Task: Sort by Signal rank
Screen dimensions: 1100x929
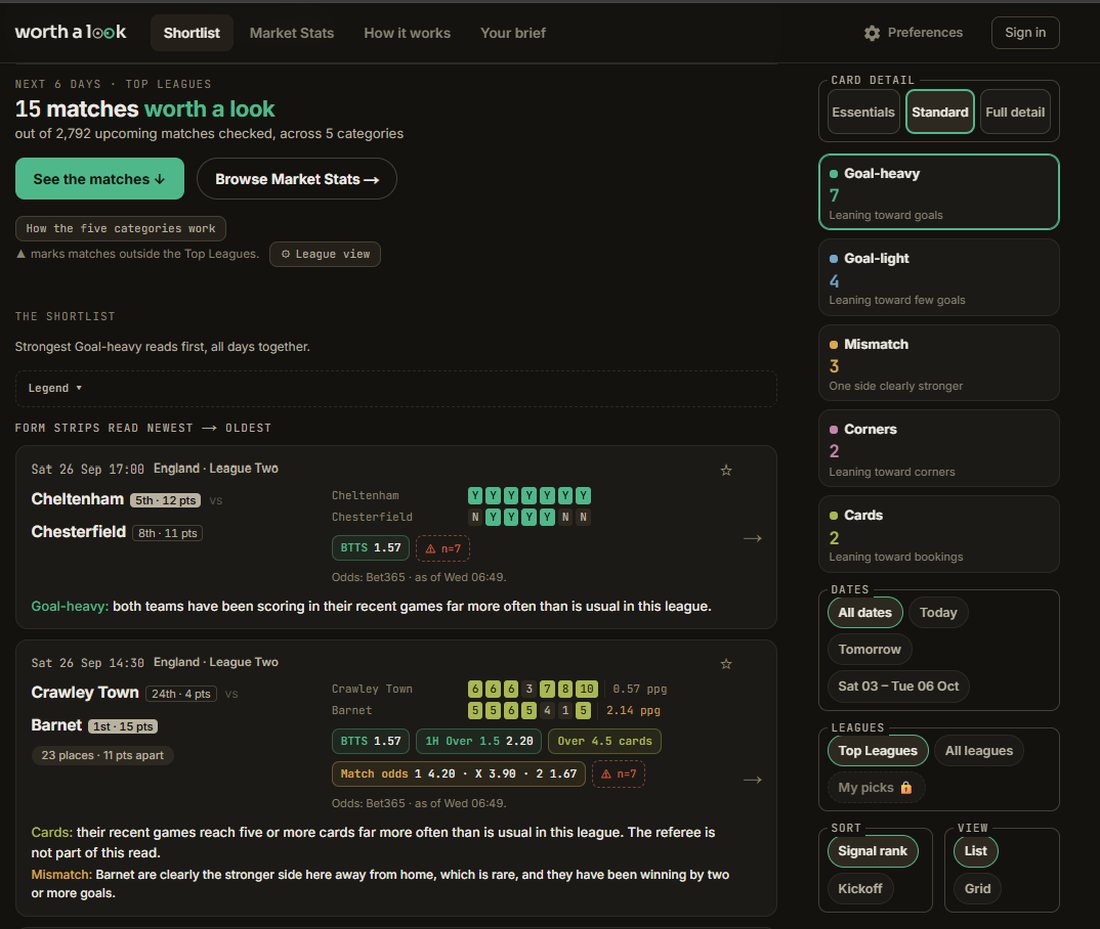Action: [872, 851]
